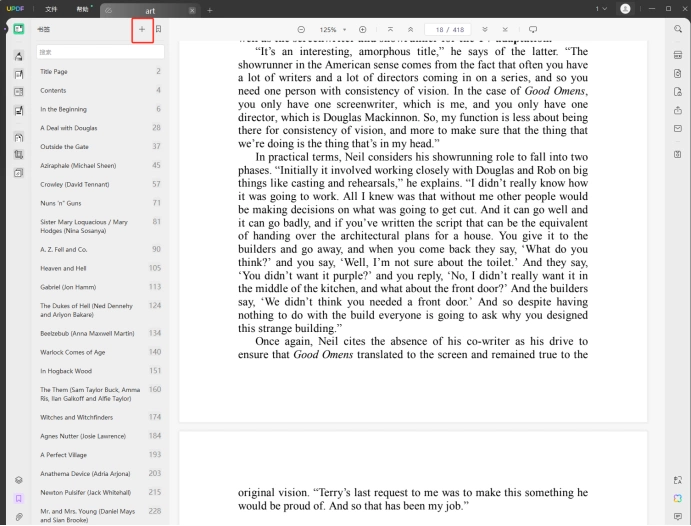
Task: Open slideshow presentation icon in toolbar
Action: click(x=533, y=30)
